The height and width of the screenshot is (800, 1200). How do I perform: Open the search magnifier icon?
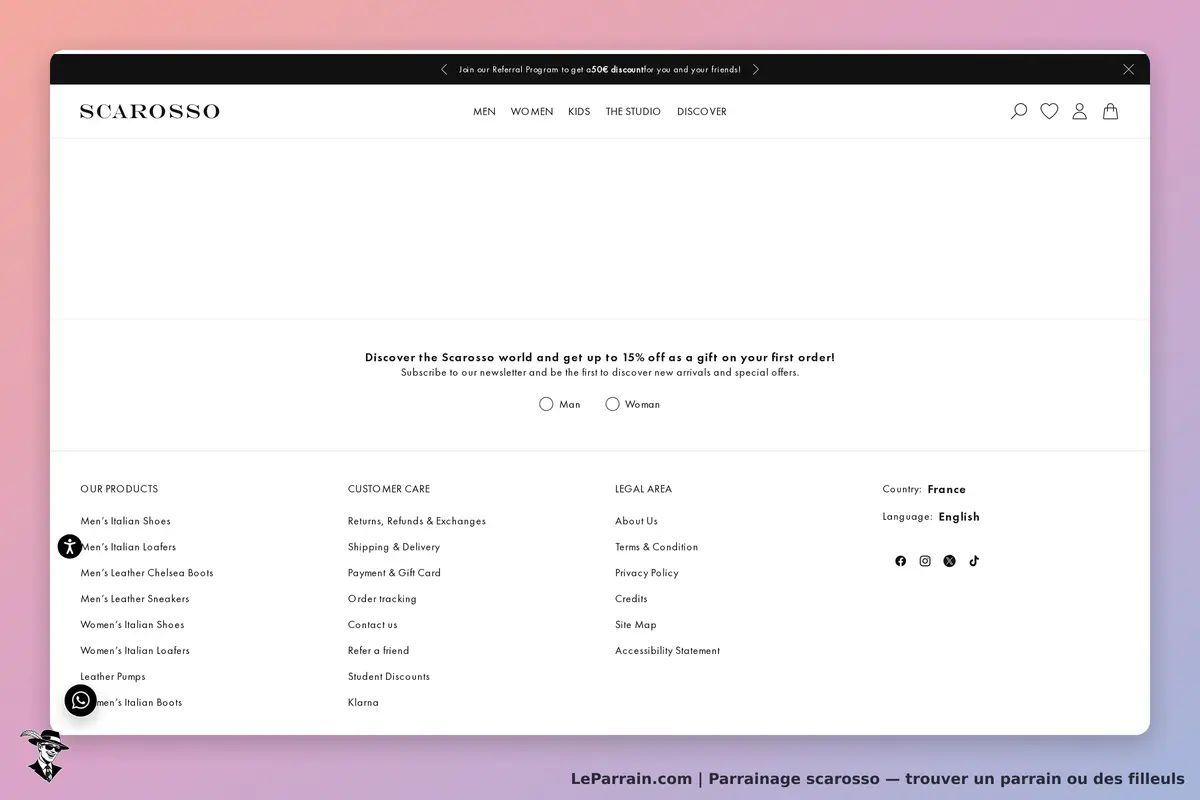click(1019, 111)
